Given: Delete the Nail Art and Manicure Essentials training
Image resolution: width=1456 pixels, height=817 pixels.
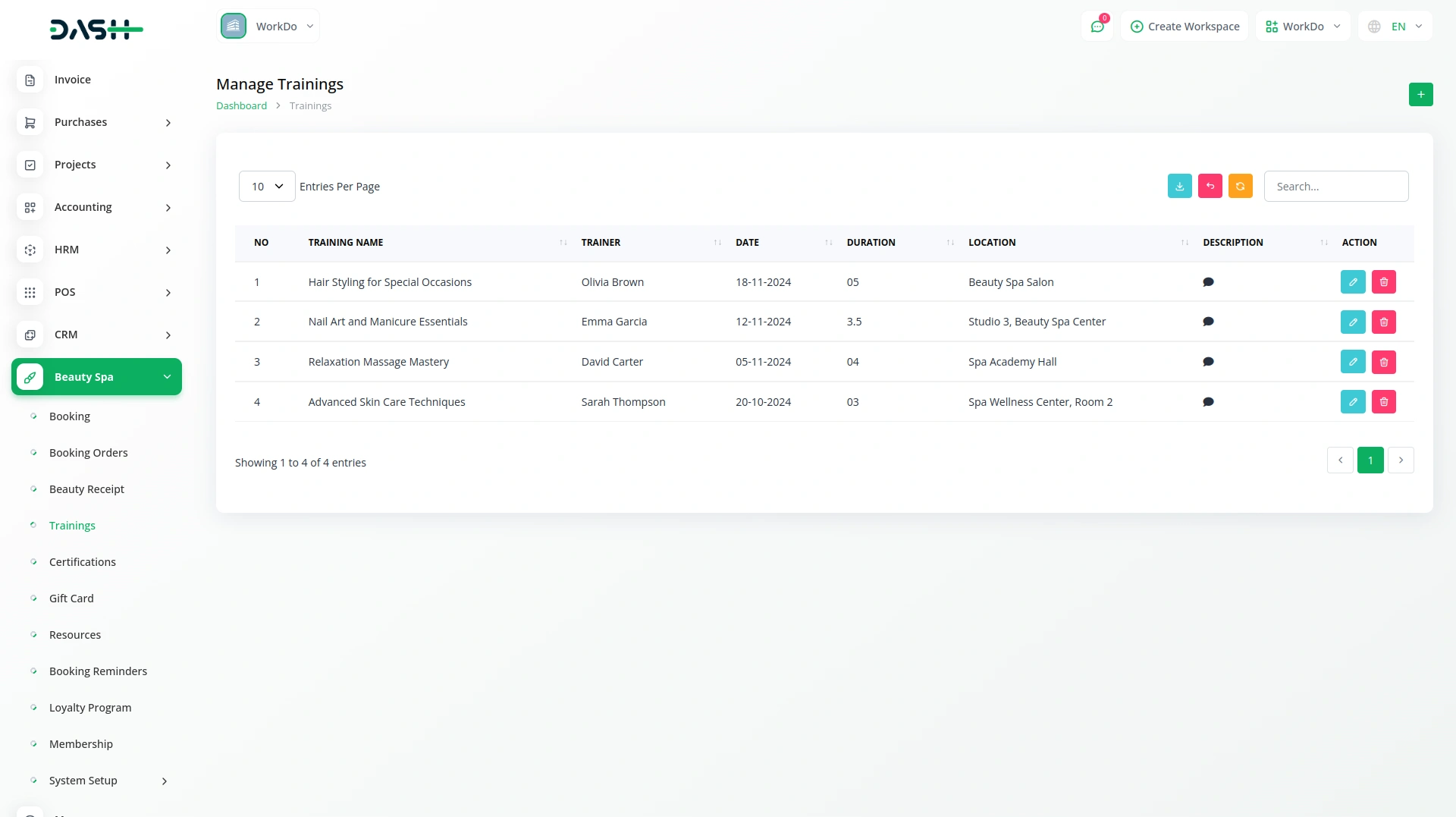Looking at the screenshot, I should pyautogui.click(x=1383, y=322).
